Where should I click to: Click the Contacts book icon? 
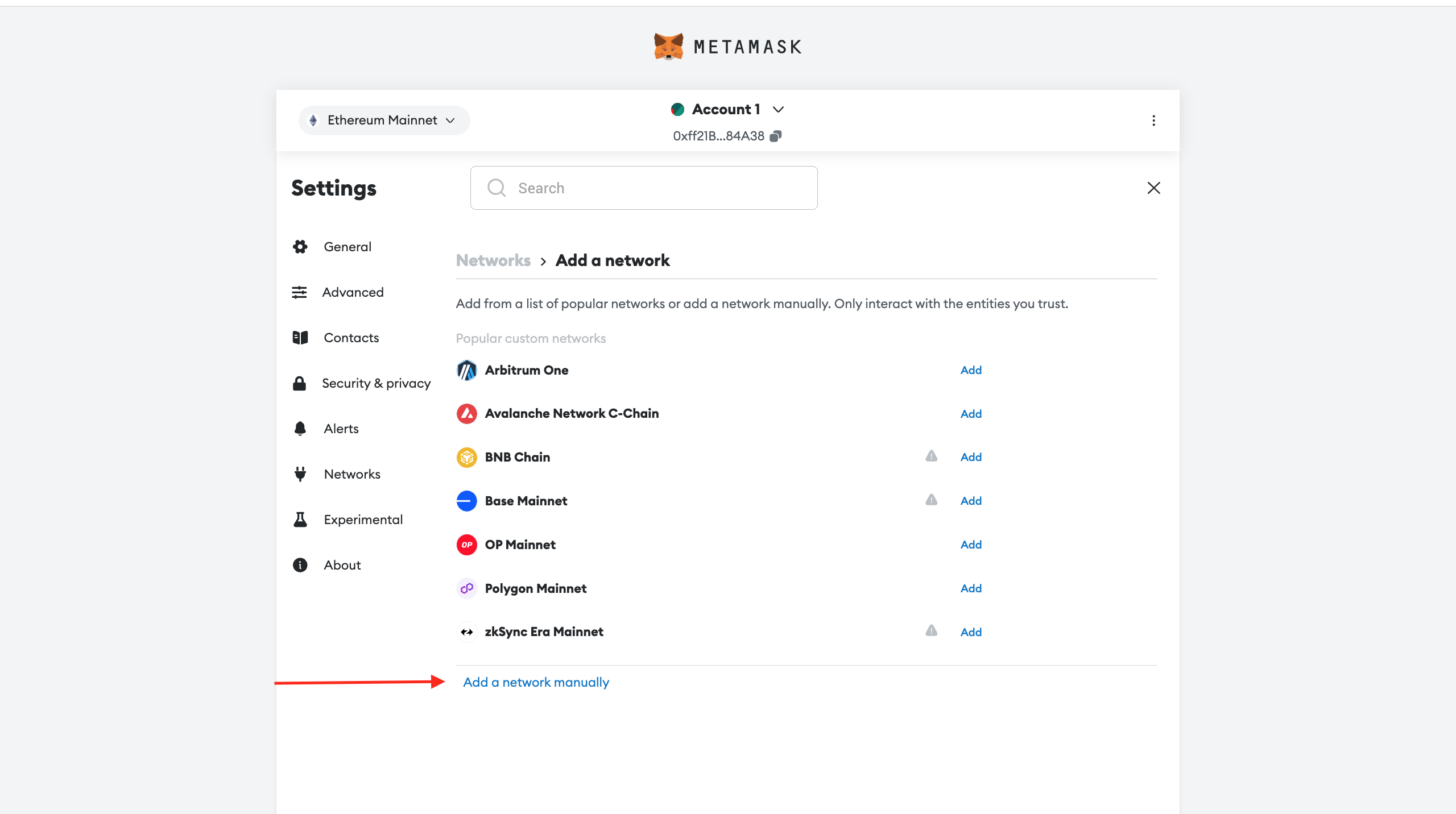(x=300, y=337)
